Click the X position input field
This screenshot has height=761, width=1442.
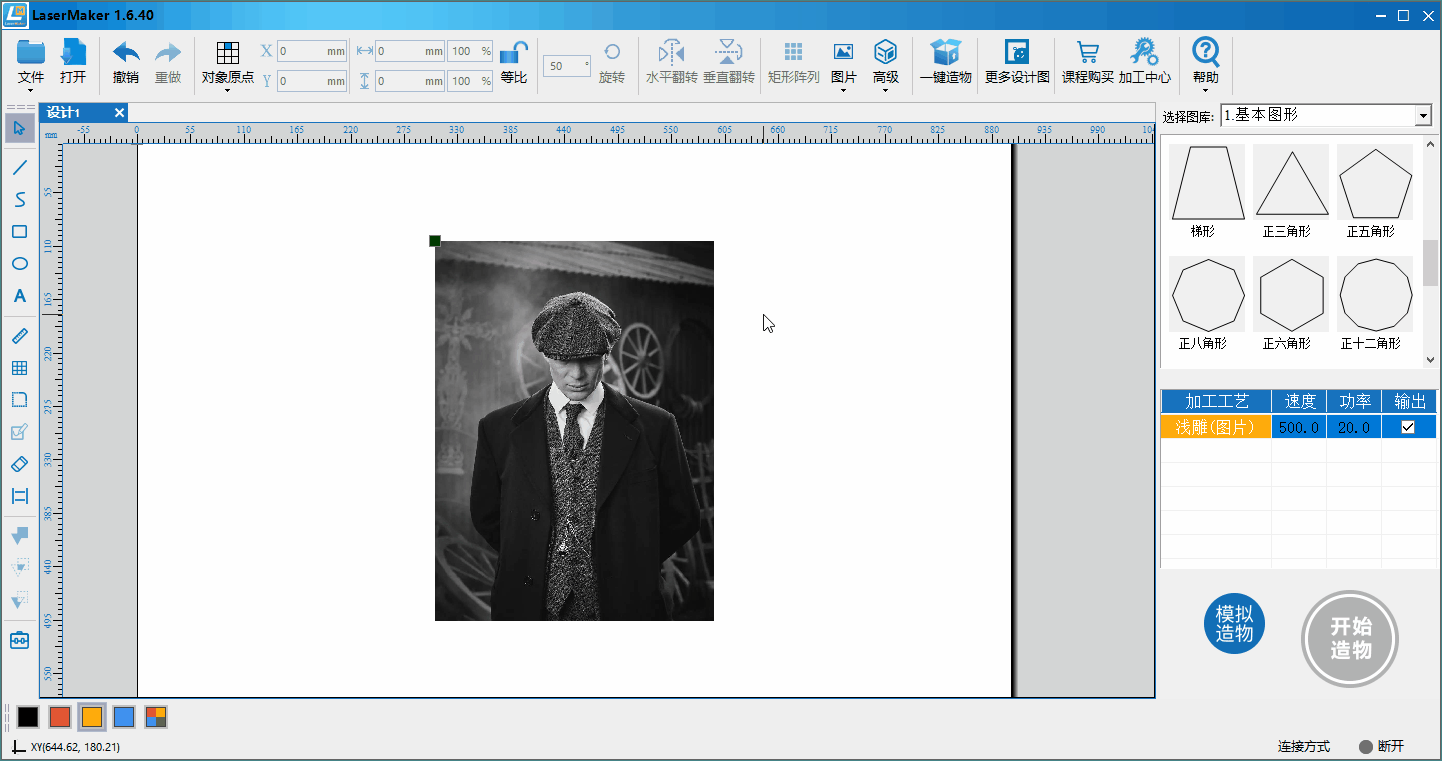coord(312,51)
